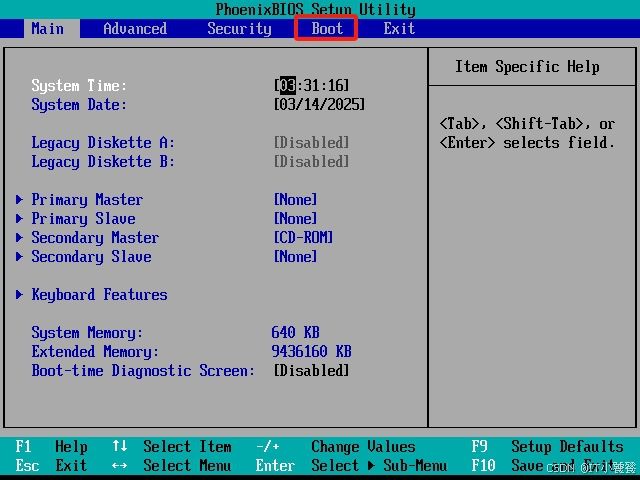The height and width of the screenshot is (480, 640).
Task: Open Primary Master sub-menu
Action: coord(87,200)
